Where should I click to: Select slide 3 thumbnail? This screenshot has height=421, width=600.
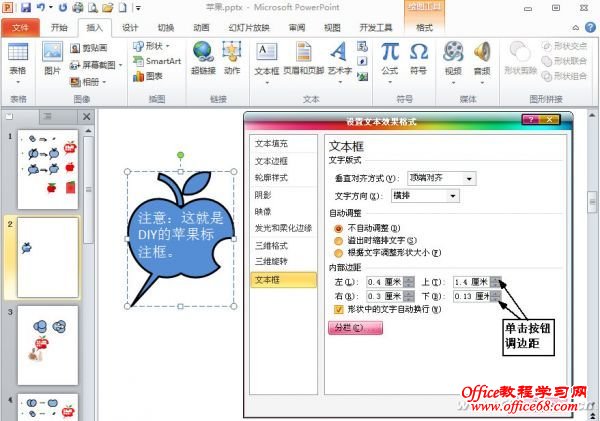click(48, 345)
